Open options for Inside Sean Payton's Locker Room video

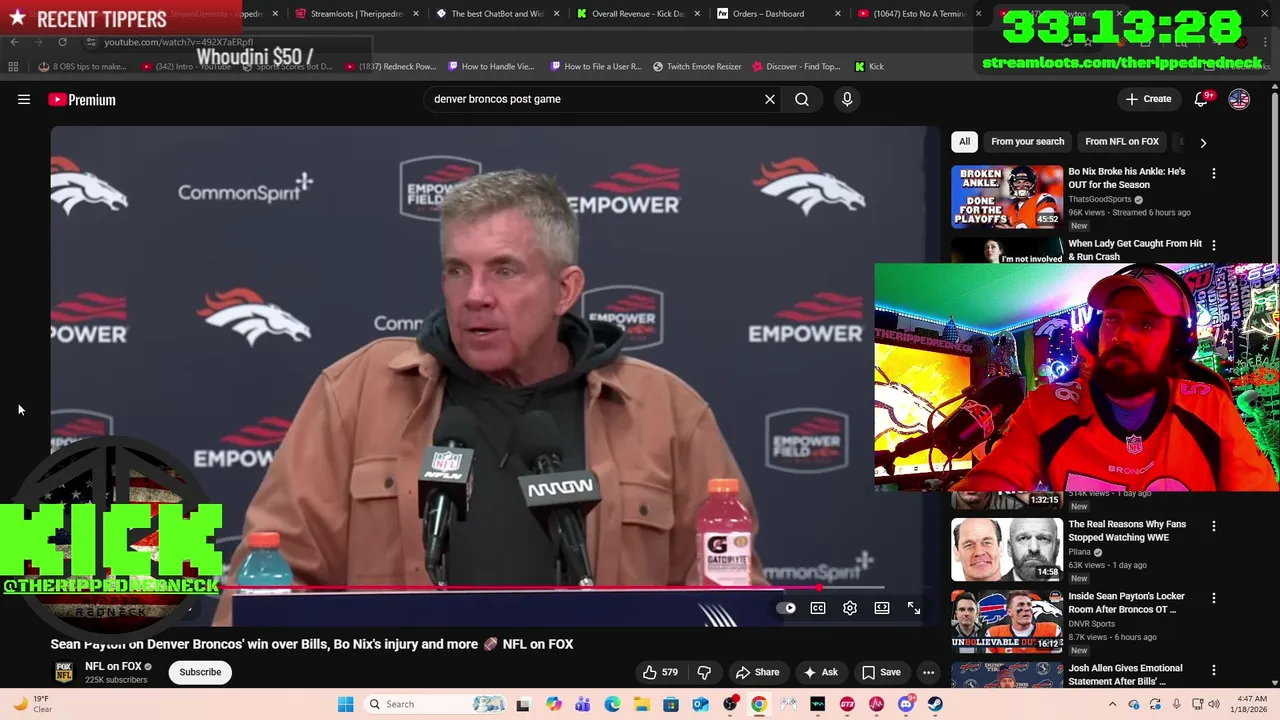pos(1214,598)
